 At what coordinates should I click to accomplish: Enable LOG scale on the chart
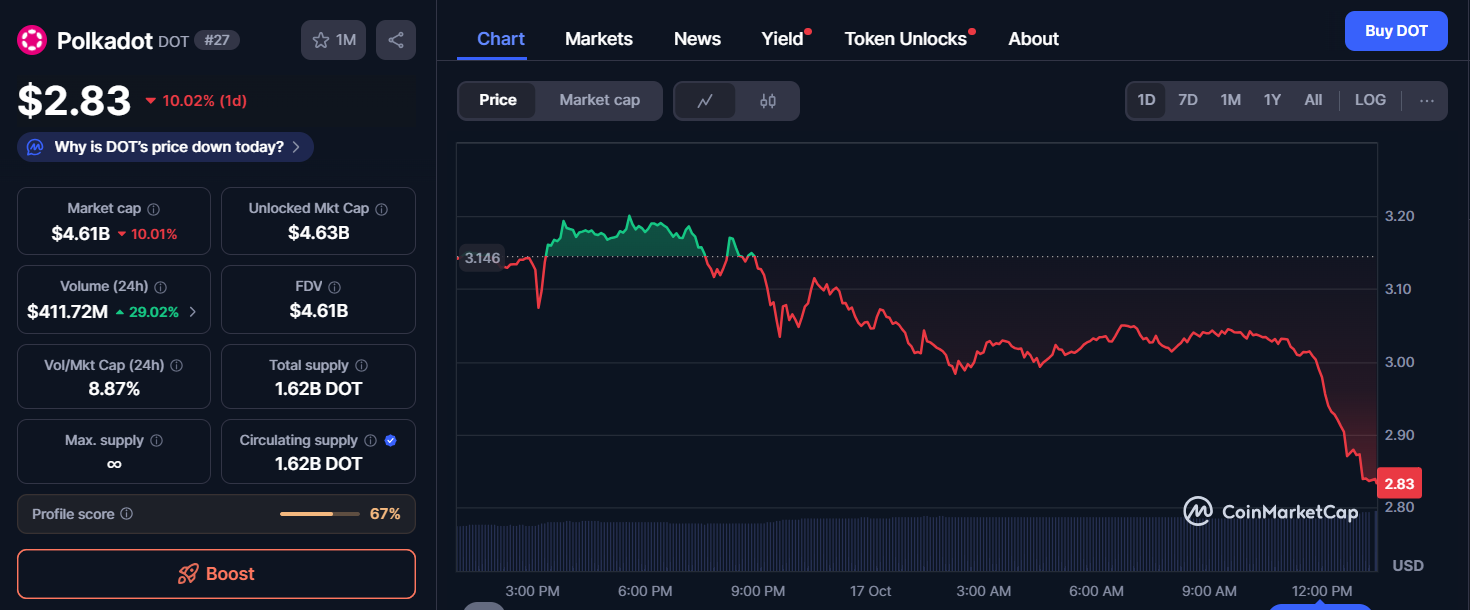click(1370, 100)
